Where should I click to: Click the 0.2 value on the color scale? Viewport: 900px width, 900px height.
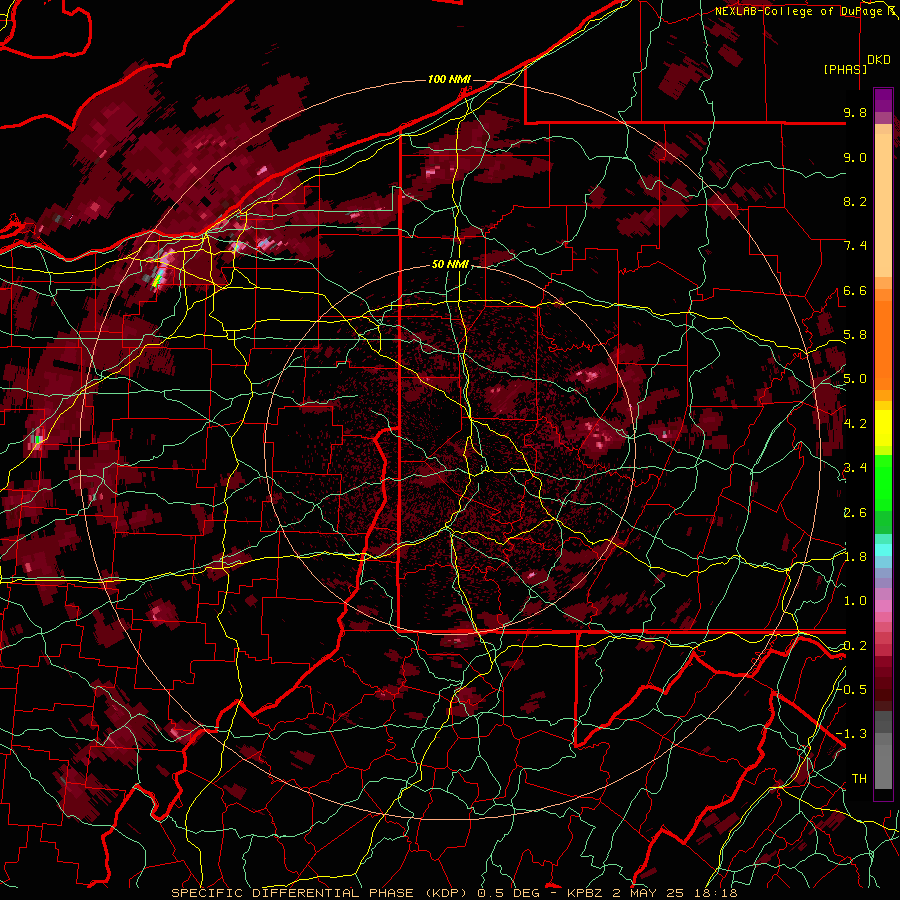[855, 646]
